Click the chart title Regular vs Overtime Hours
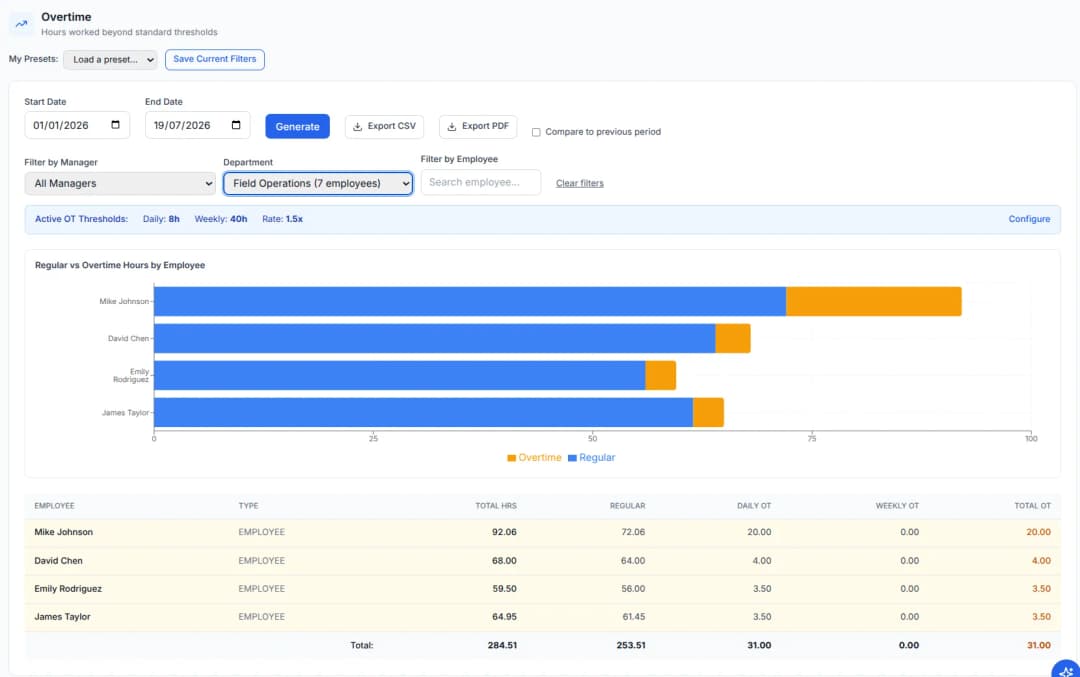 120,265
